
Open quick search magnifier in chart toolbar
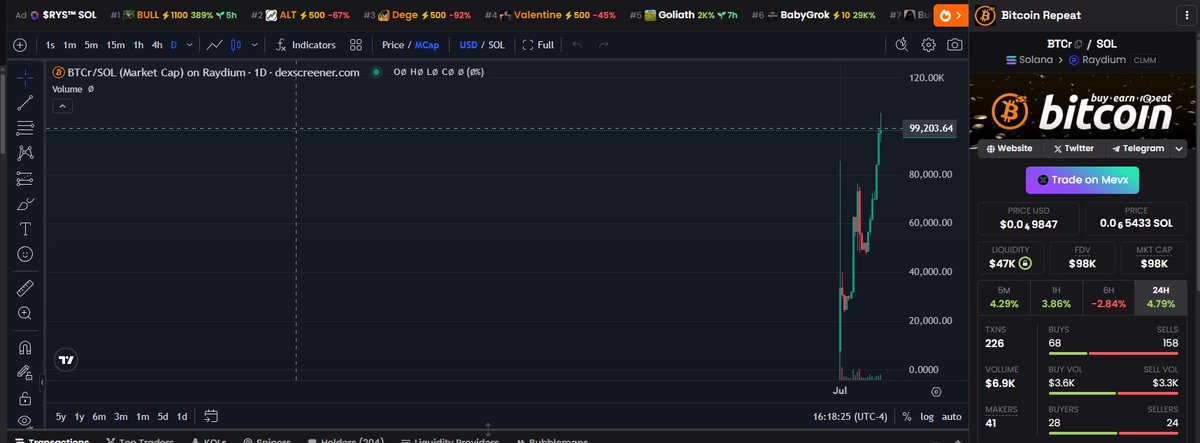pyautogui.click(x=902, y=45)
